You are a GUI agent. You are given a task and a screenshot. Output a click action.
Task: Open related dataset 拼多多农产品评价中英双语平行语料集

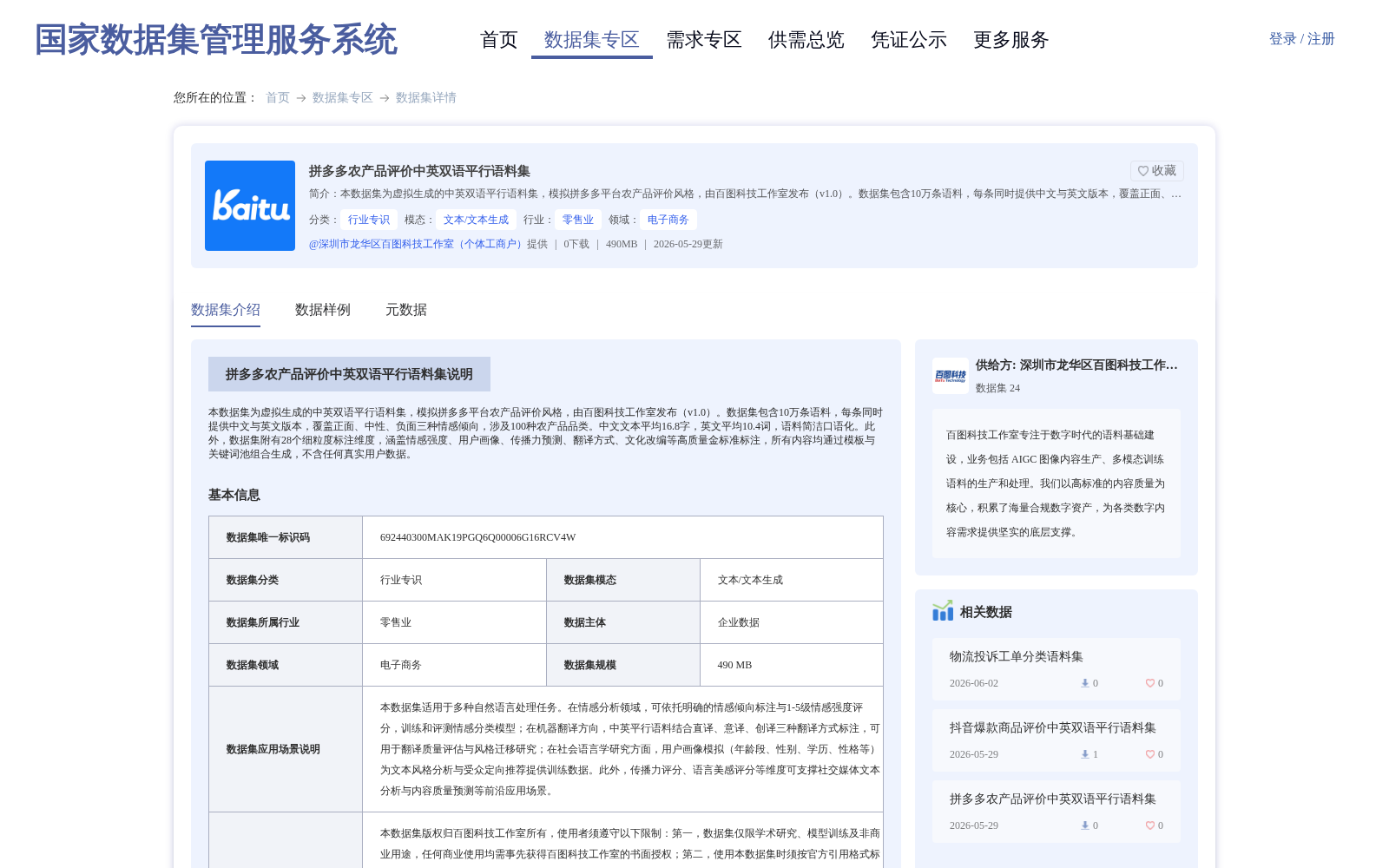coord(1053,799)
